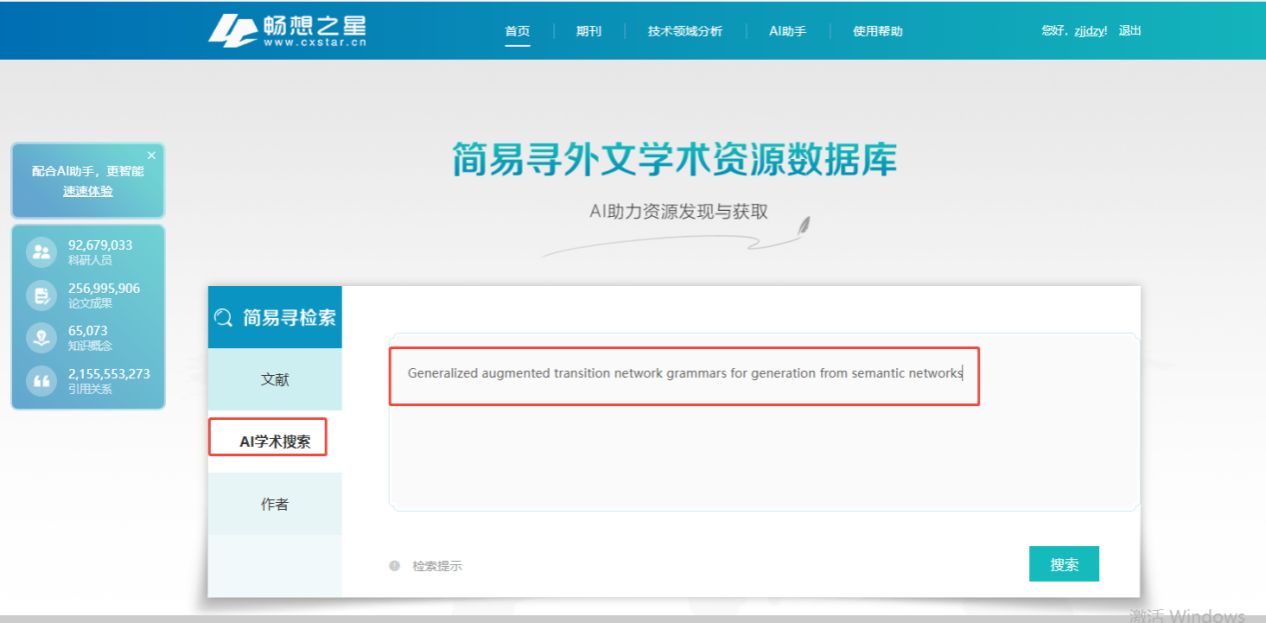Switch to the 文献 search tab
Viewport: 1266px width, 623px height.
pyautogui.click(x=275, y=380)
